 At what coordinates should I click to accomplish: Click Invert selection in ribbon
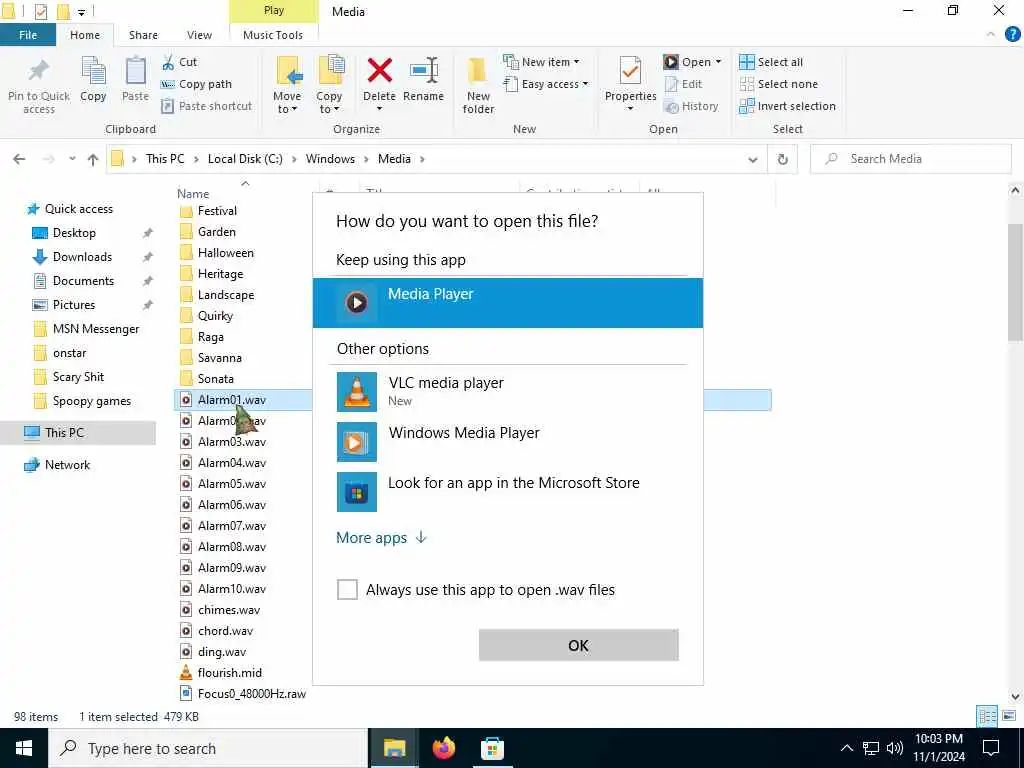click(x=788, y=106)
